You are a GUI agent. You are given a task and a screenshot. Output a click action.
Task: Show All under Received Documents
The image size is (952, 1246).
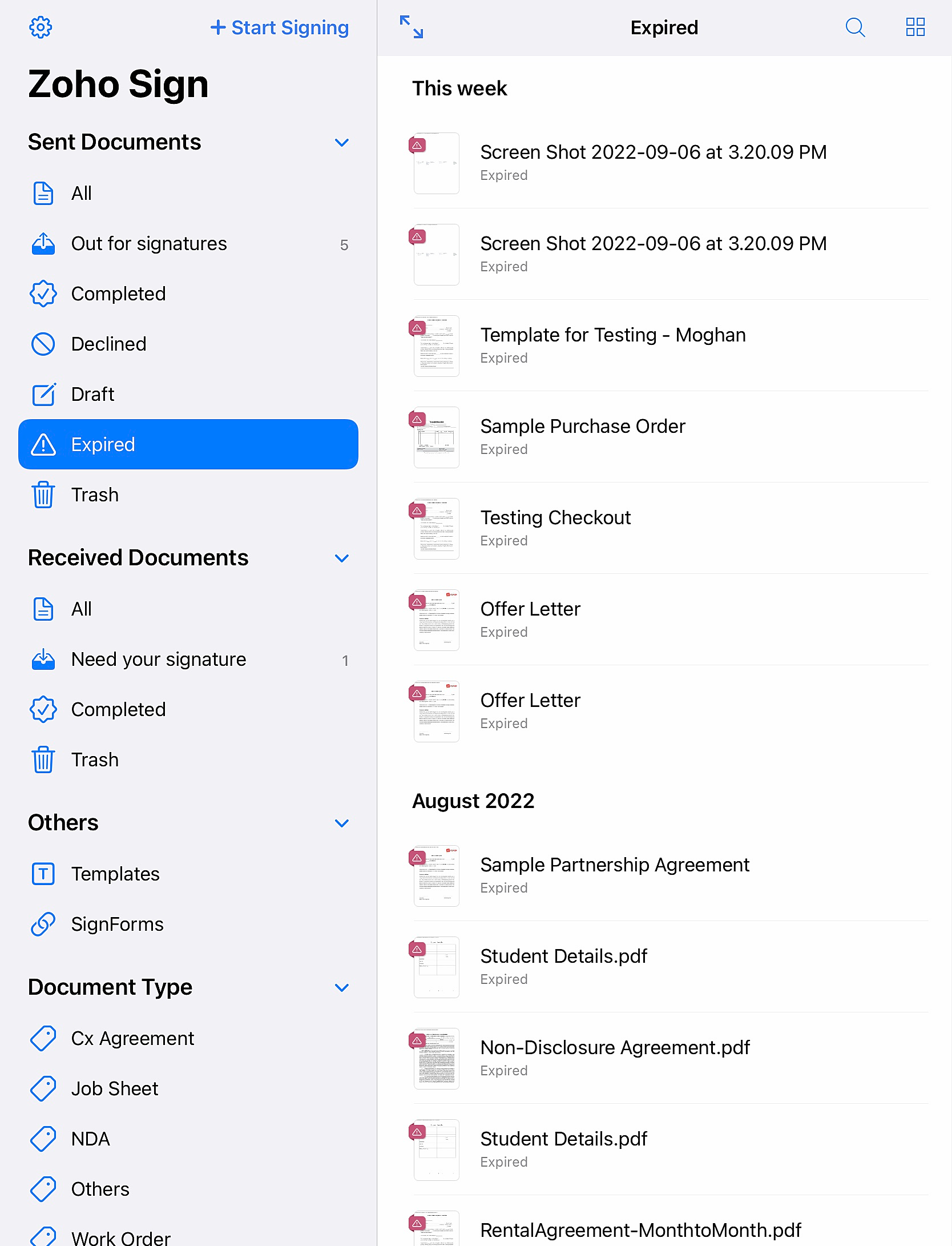(188, 609)
